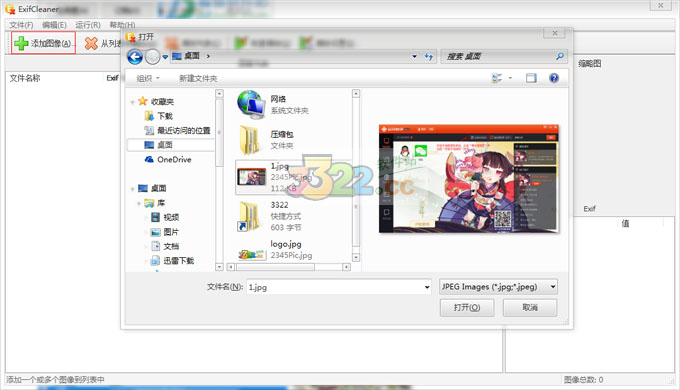Select the 收藏夹 favorites star item
Image resolution: width=680 pixels, height=390 pixels.
pos(156,102)
